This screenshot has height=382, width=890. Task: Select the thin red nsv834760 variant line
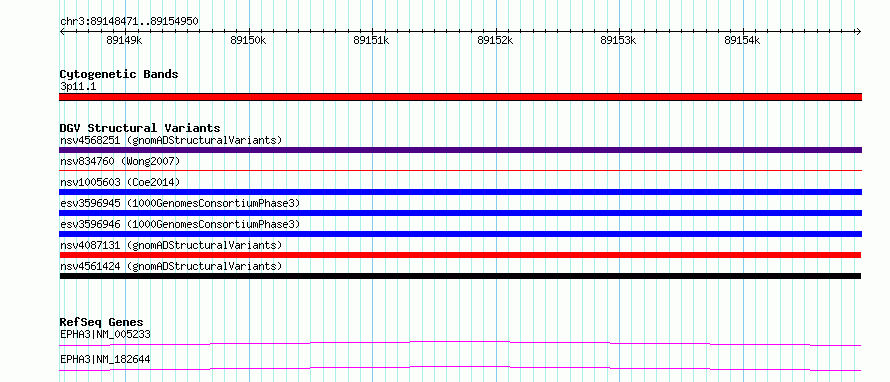[x=460, y=170]
